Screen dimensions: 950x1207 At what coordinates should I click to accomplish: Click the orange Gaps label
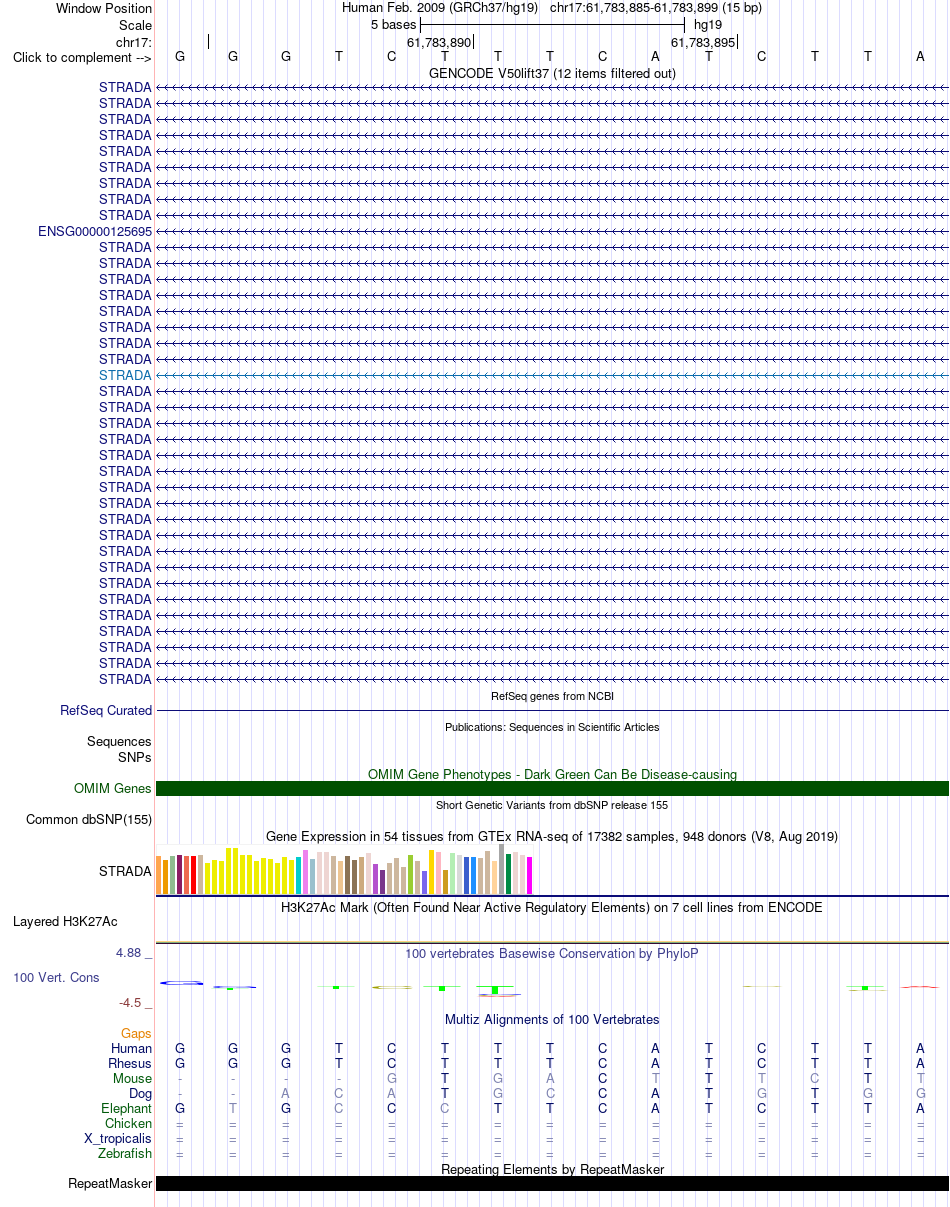pos(136,1034)
